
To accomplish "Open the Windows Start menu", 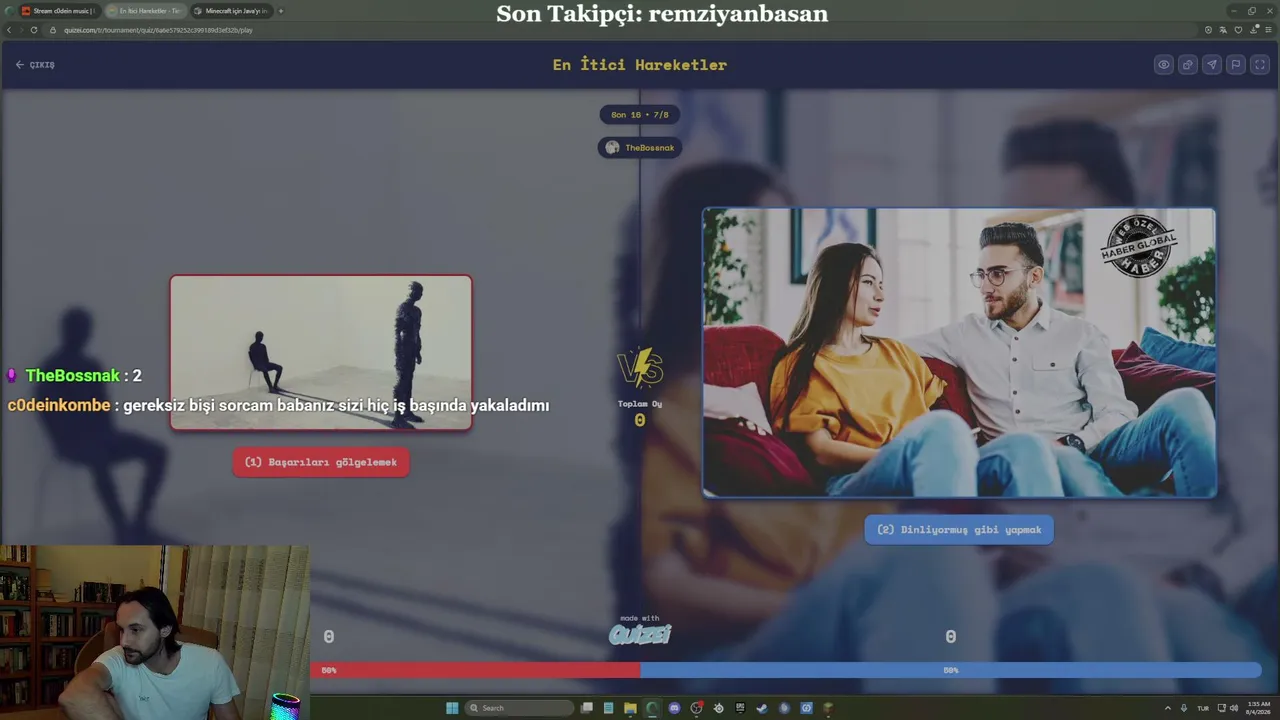I will click(452, 708).
